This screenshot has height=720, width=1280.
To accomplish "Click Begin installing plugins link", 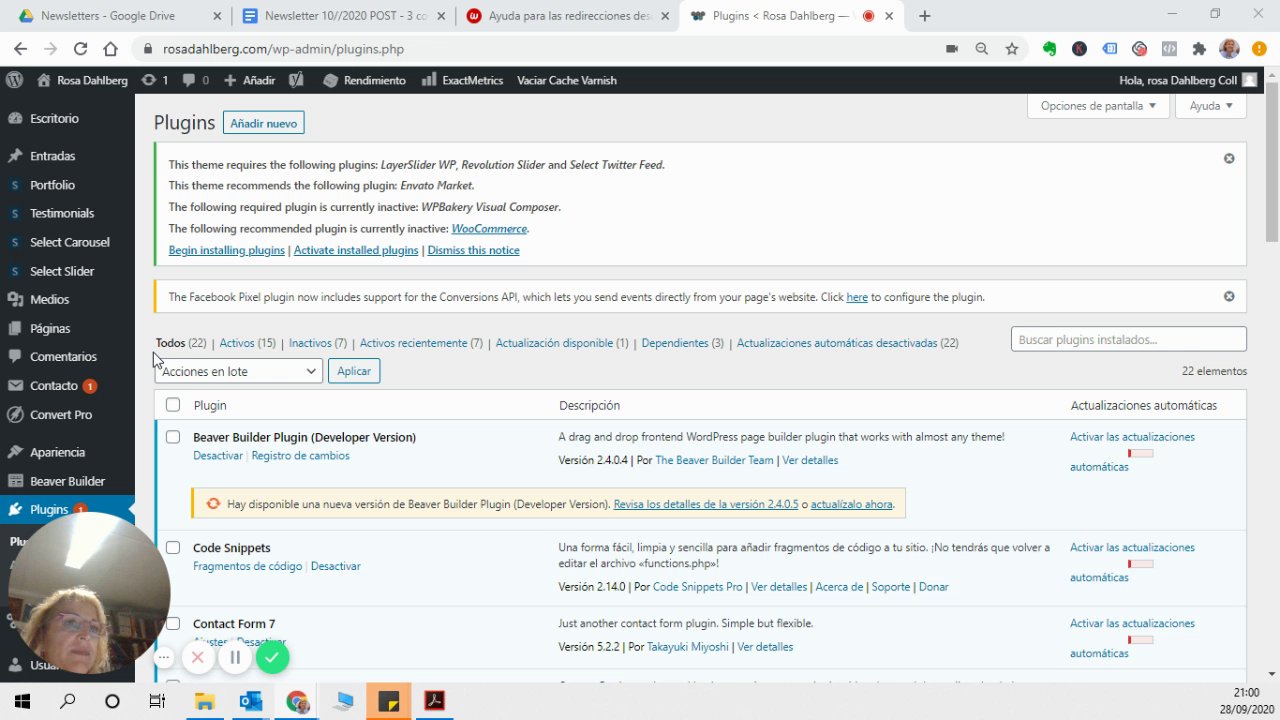I will pyautogui.click(x=227, y=250).
